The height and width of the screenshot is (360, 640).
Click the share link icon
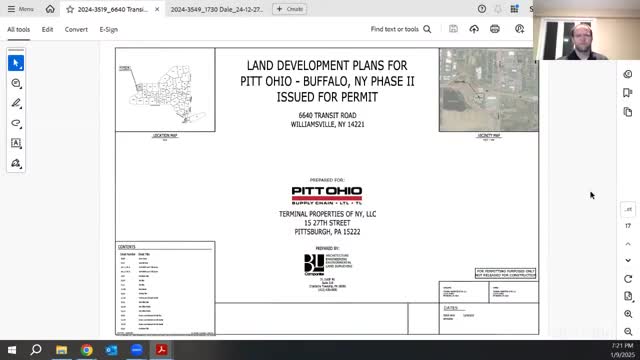[519, 29]
